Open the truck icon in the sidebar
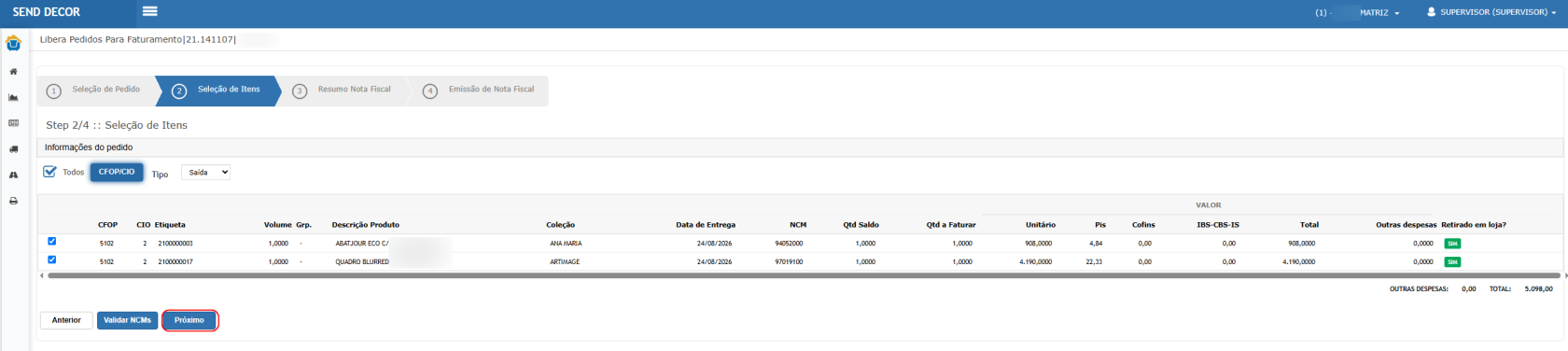Image resolution: width=1568 pixels, height=351 pixels. 13,149
